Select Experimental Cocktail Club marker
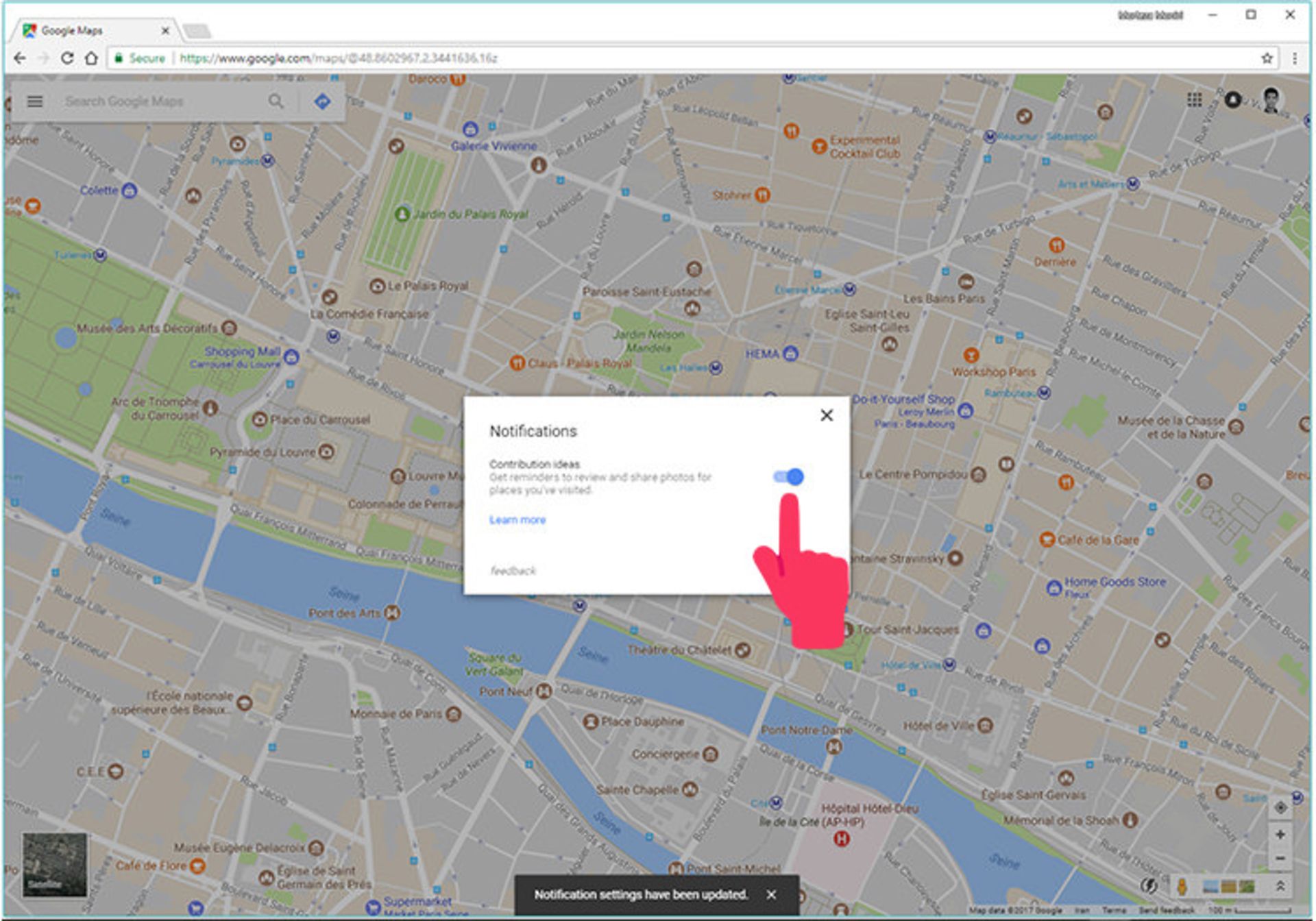This screenshot has height=921, width=1316. tap(819, 146)
